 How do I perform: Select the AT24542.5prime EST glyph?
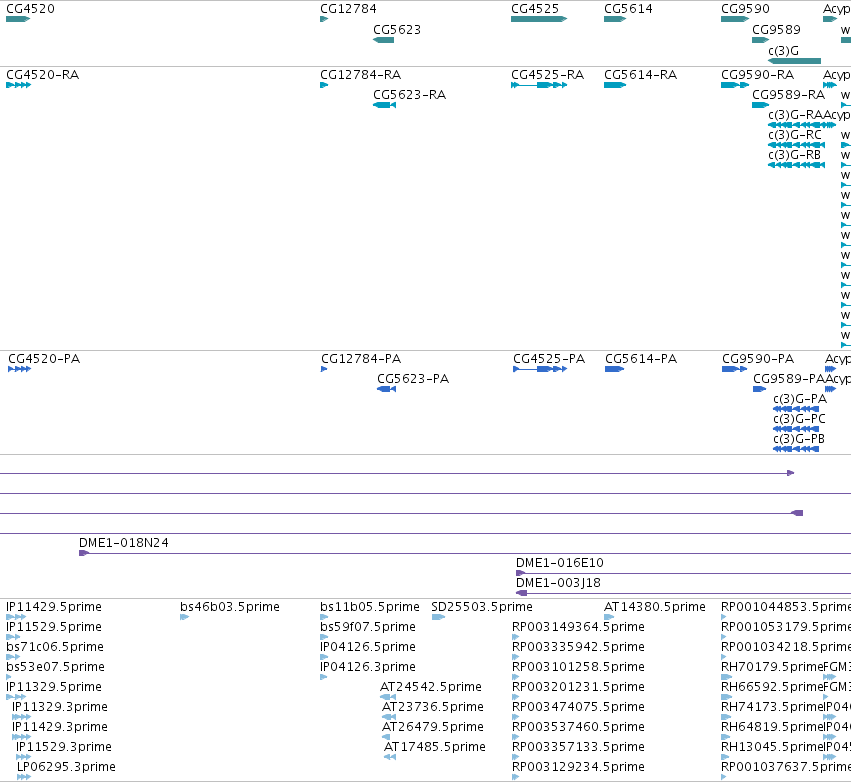[388, 697]
